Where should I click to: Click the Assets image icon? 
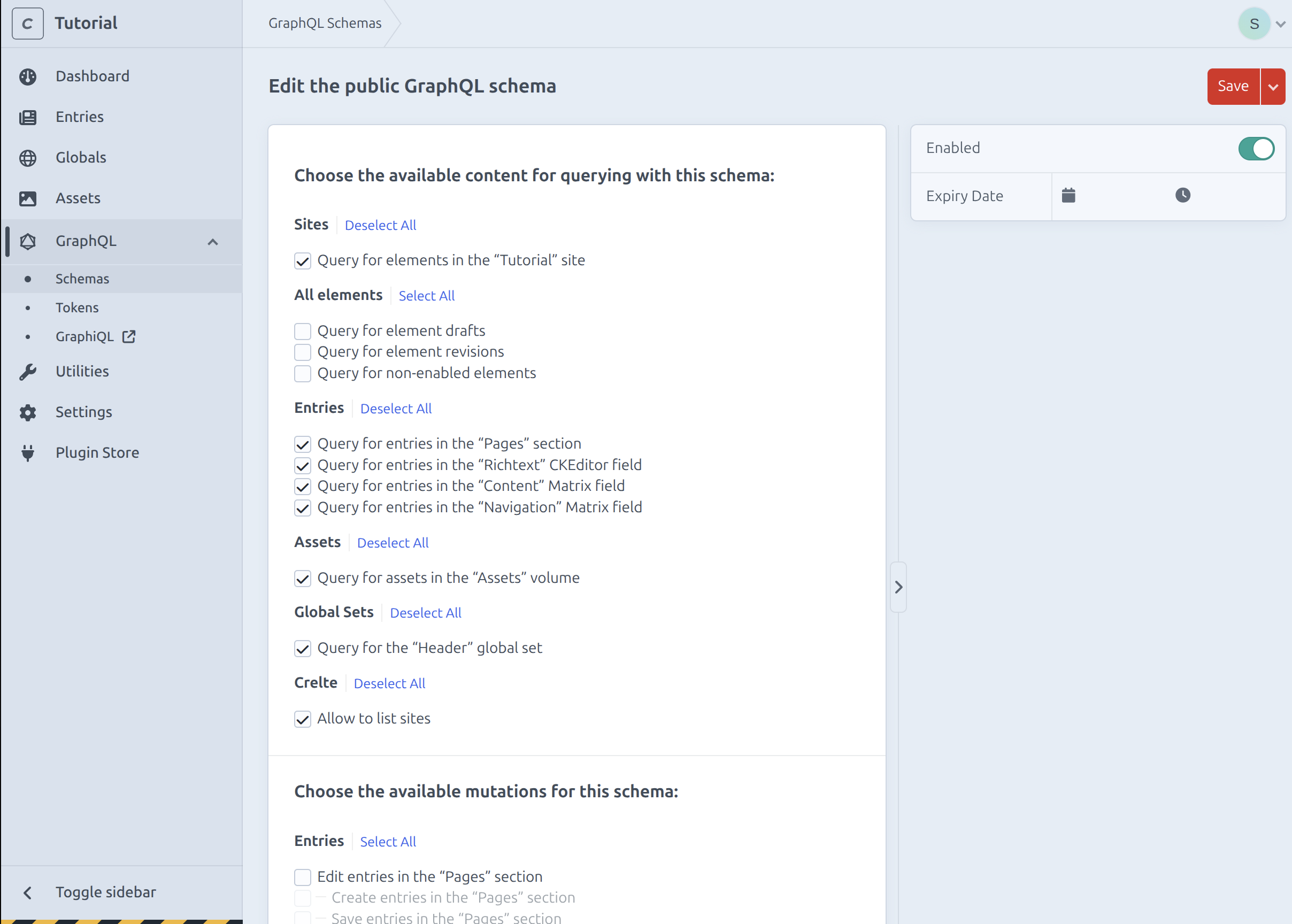27,198
